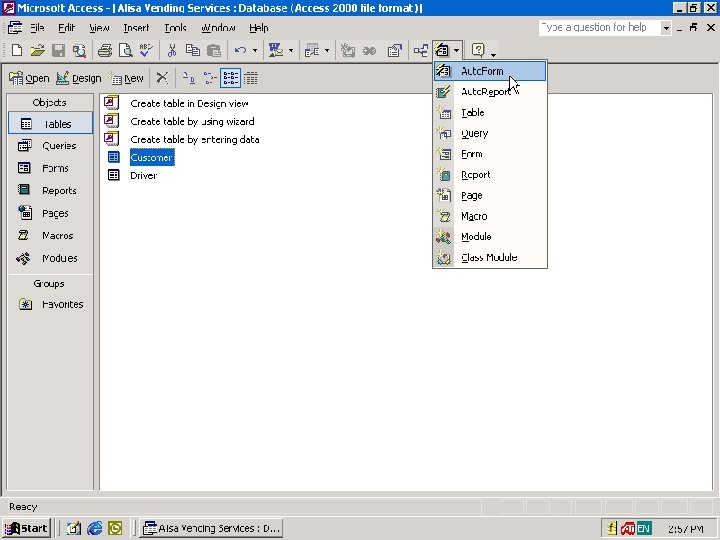The width and height of the screenshot is (720, 540).
Task: Select Macros in the Objects bar
Action: pyautogui.click(x=51, y=236)
